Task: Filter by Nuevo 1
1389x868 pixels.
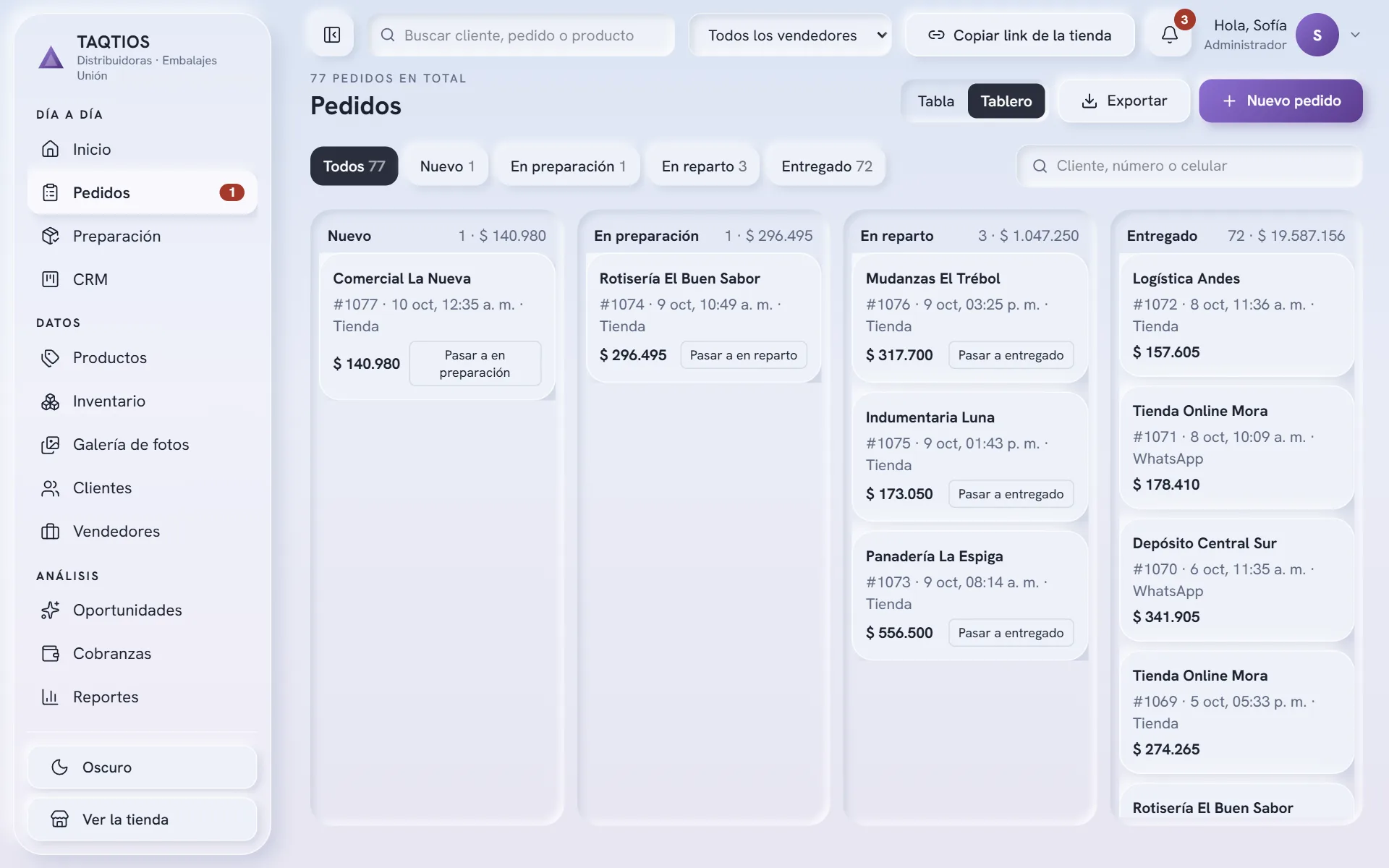Action: coord(447,166)
